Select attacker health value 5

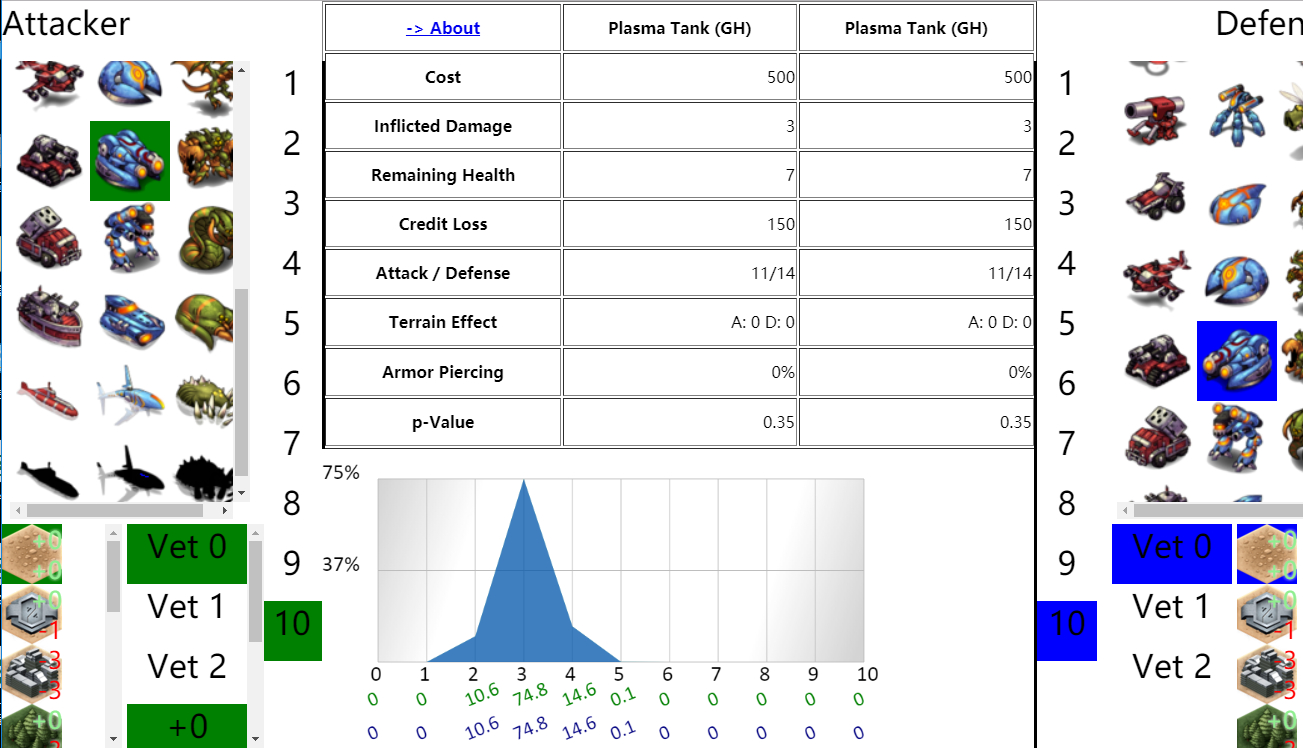[x=292, y=323]
